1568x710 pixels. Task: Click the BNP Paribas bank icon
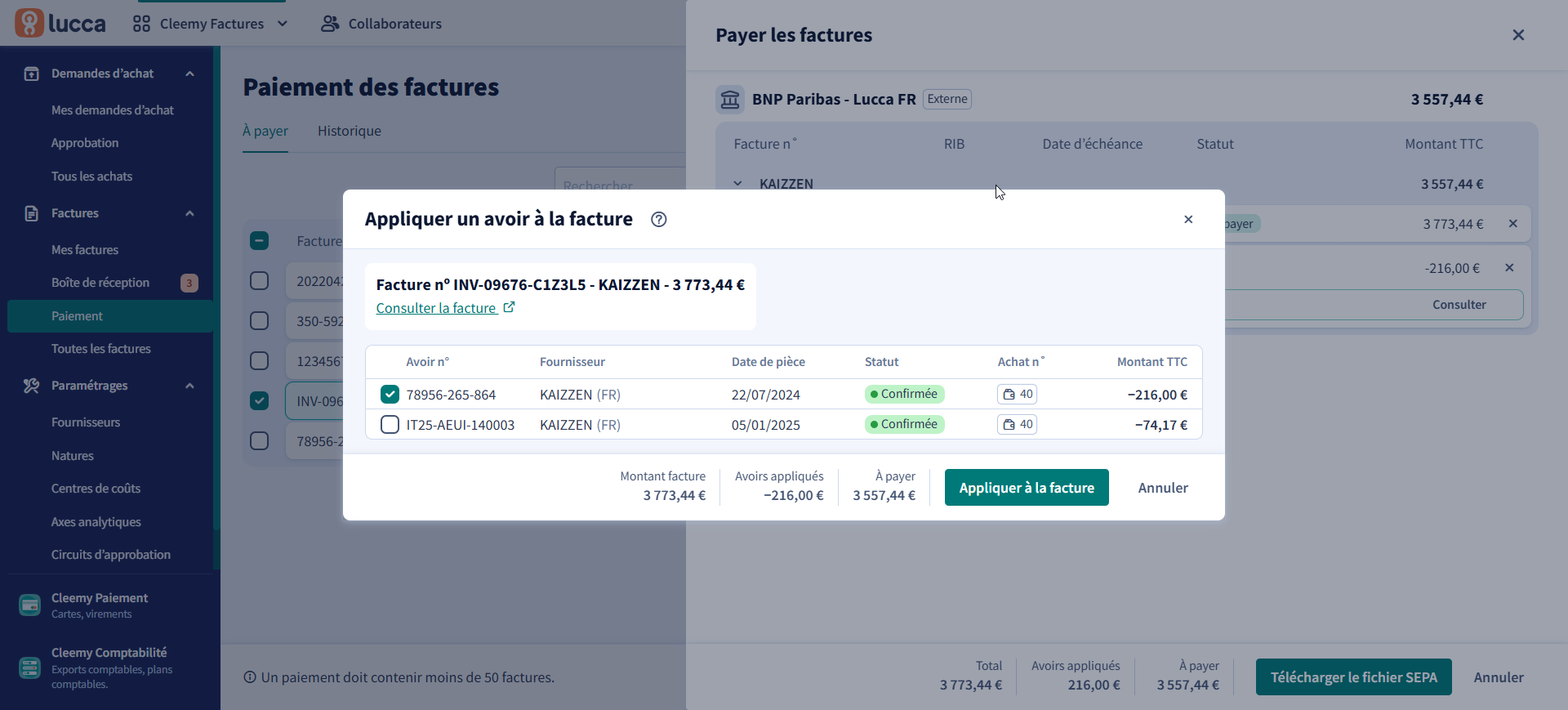click(x=730, y=100)
